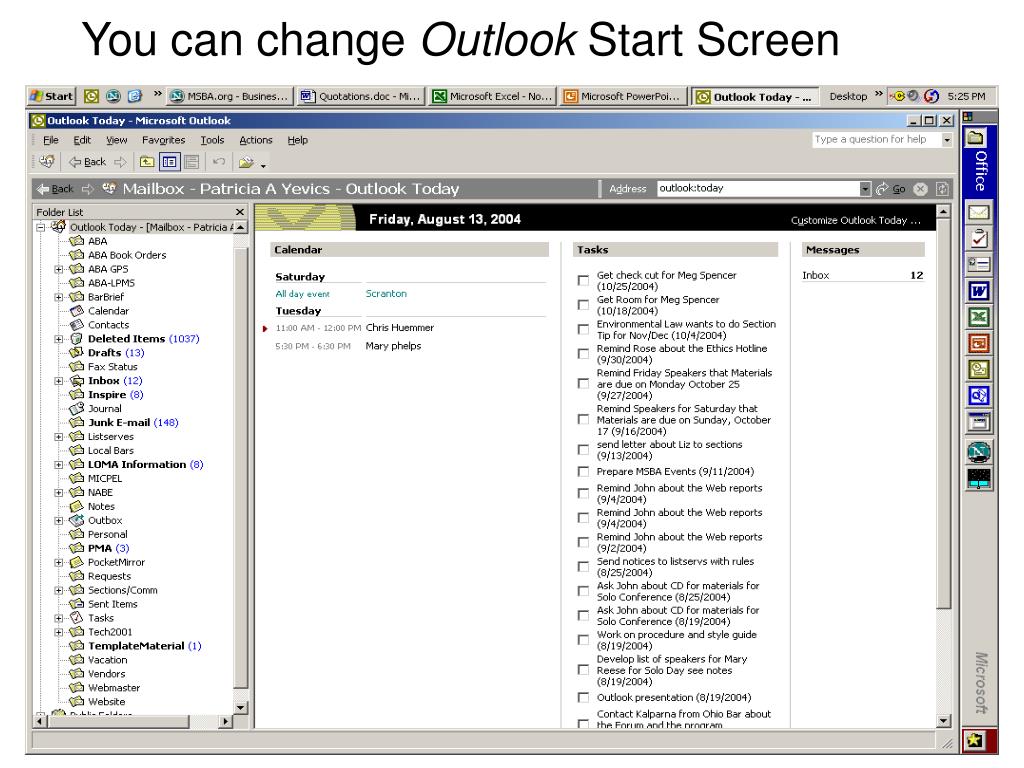
Task: Click the yellow star icon below the Office bar
Action: [x=974, y=740]
